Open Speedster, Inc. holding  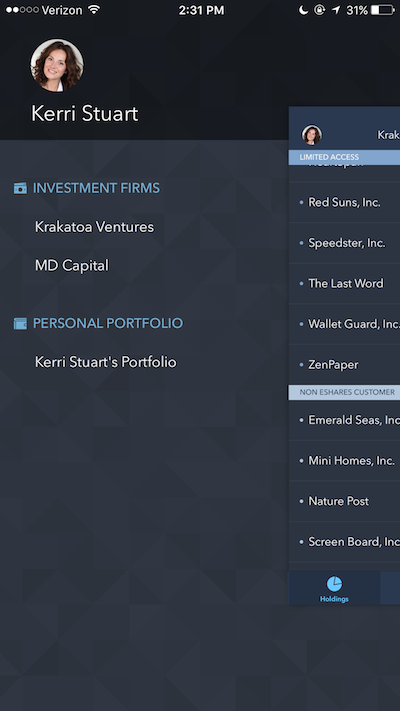tap(344, 243)
